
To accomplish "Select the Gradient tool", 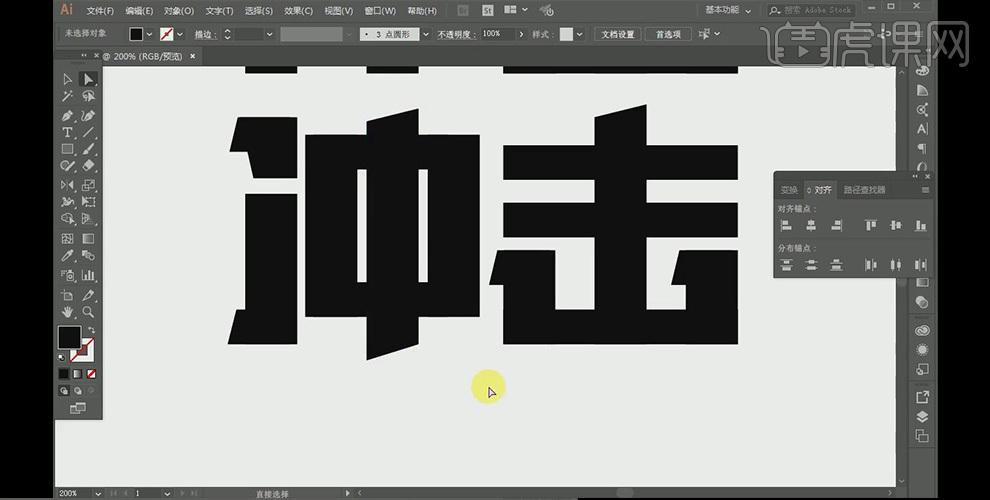I will point(88,239).
